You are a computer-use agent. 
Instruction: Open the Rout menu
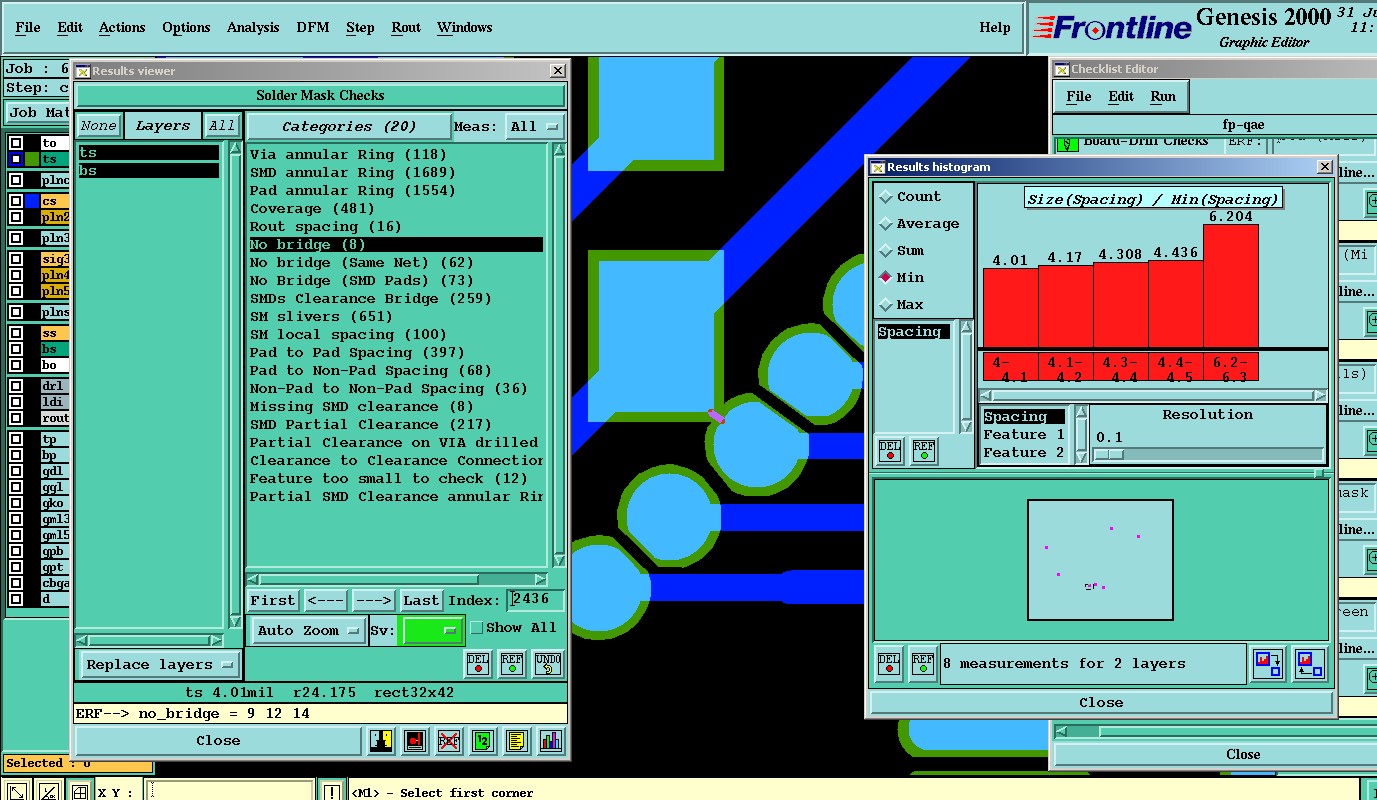coord(406,27)
